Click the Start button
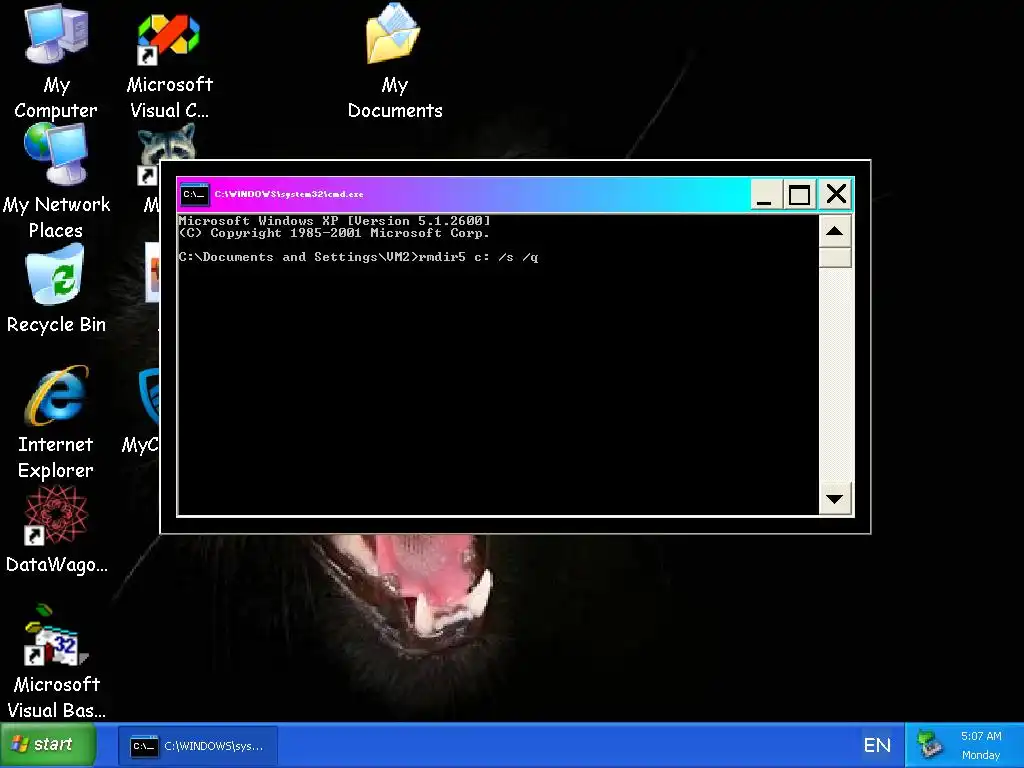This screenshot has height=768, width=1024. click(47, 744)
